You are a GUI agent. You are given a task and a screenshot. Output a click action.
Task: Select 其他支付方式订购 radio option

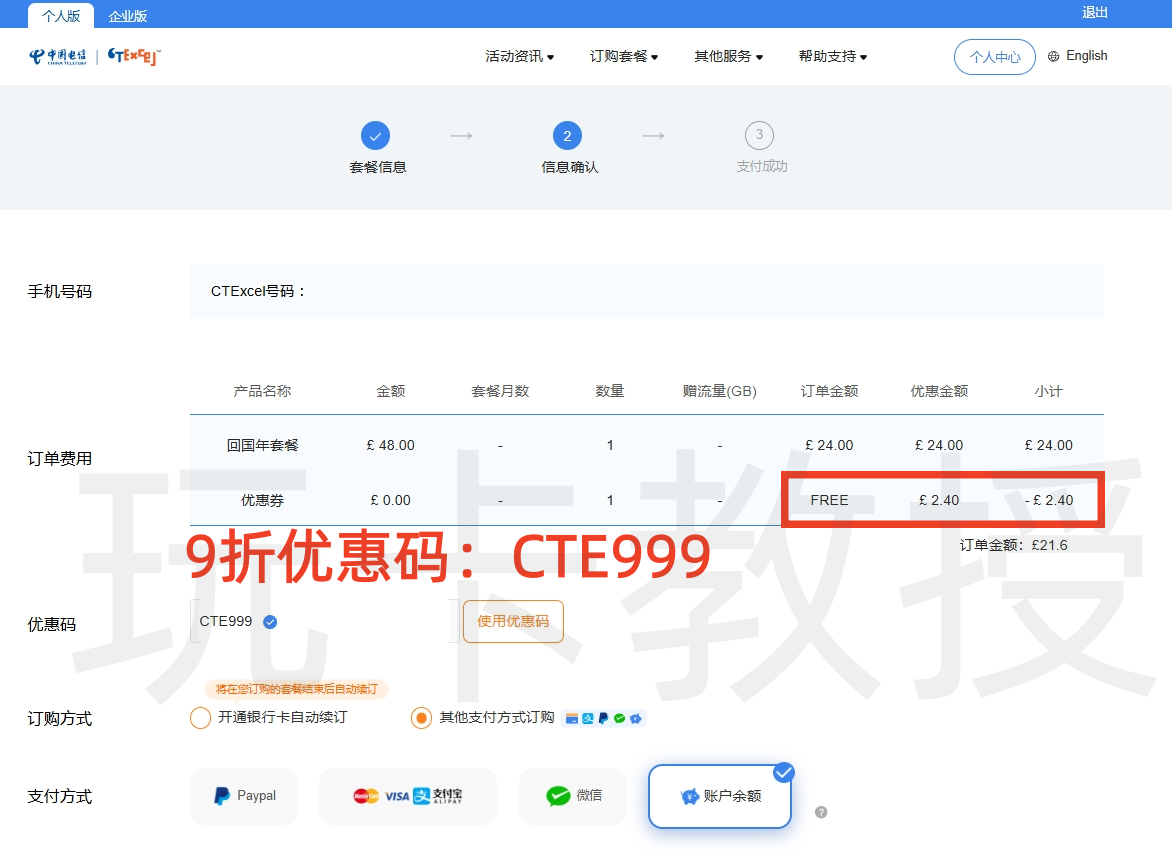tap(422, 718)
